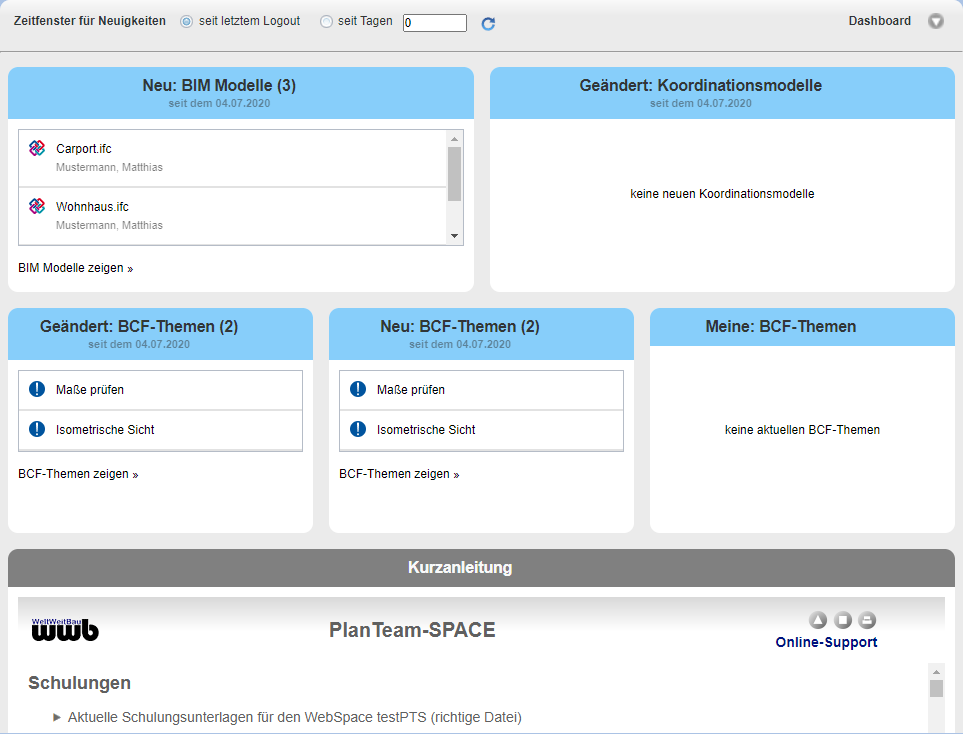This screenshot has height=734, width=963.
Task: Click the WeltWeitBau wwb logo
Action: 65,629
